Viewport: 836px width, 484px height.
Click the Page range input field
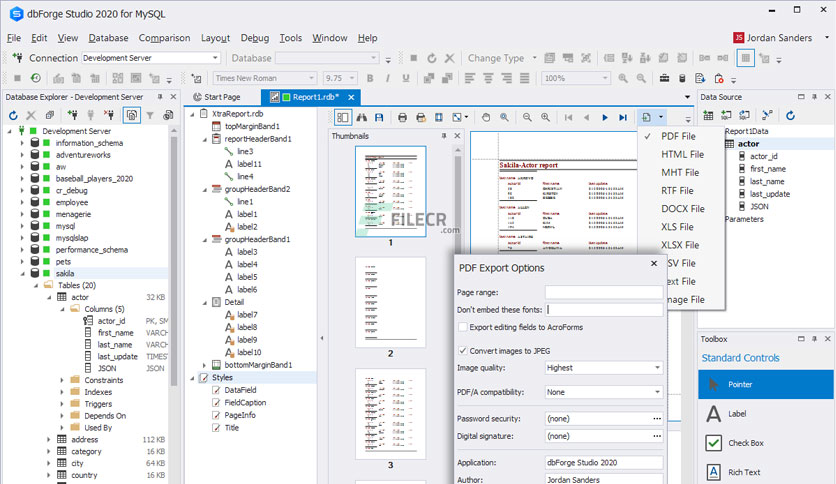pos(604,292)
